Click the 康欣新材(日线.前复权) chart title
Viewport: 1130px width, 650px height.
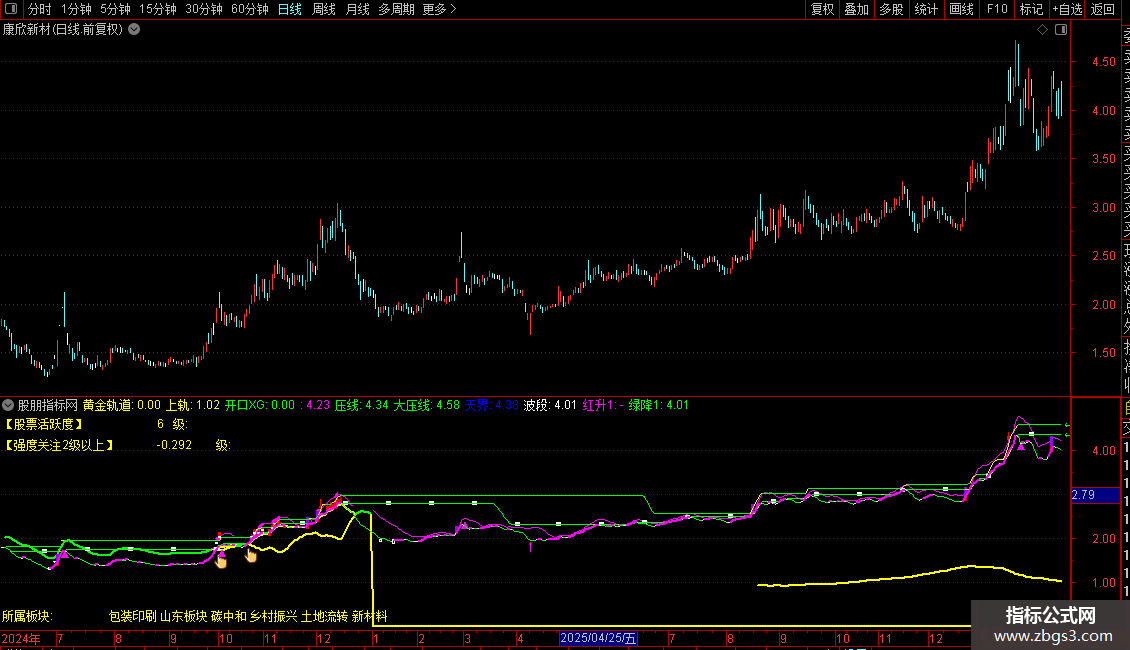tap(63, 30)
